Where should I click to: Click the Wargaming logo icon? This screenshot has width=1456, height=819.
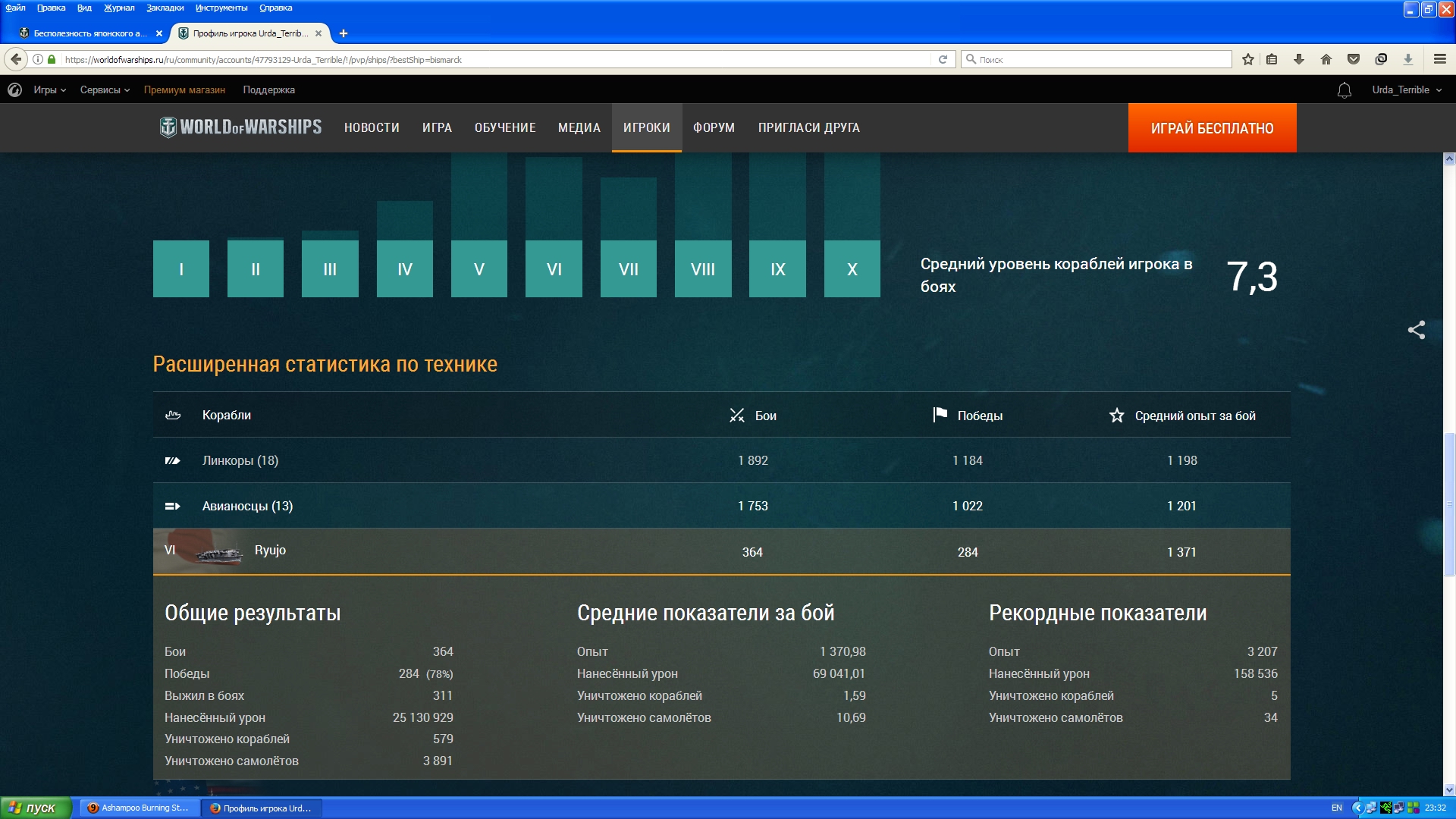[x=14, y=90]
